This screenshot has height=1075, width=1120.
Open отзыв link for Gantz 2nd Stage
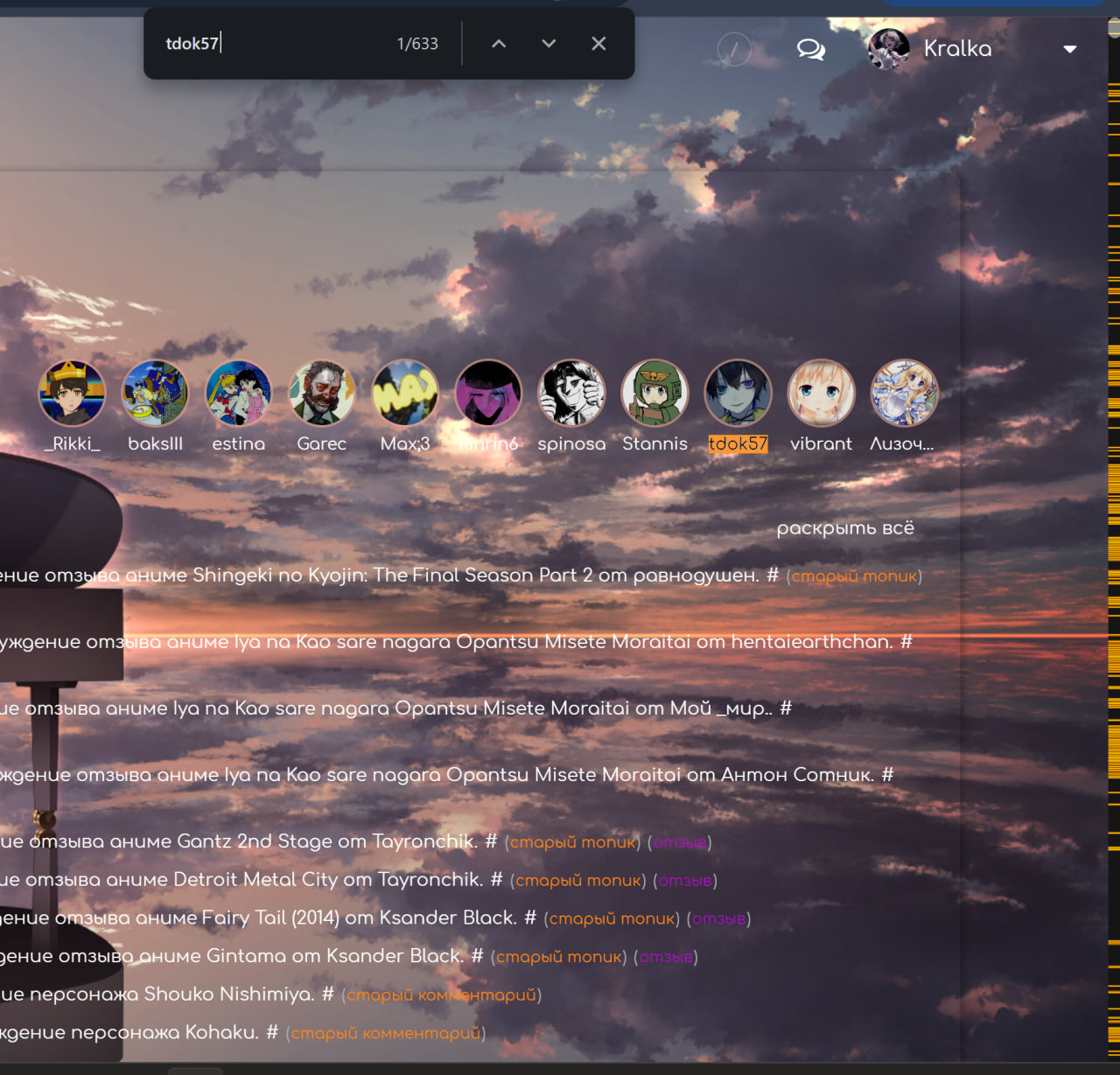[x=680, y=842]
